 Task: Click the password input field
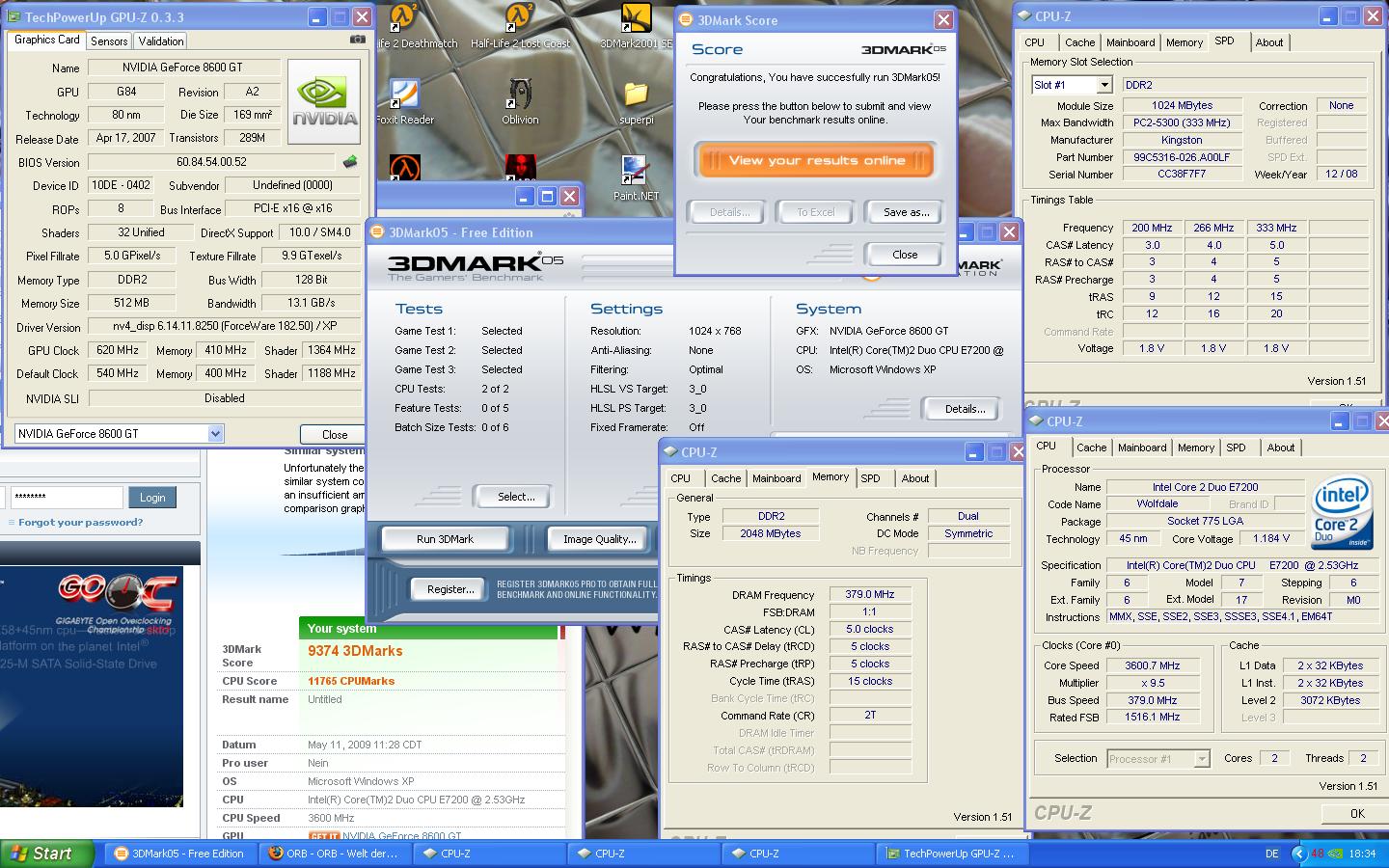[x=67, y=498]
